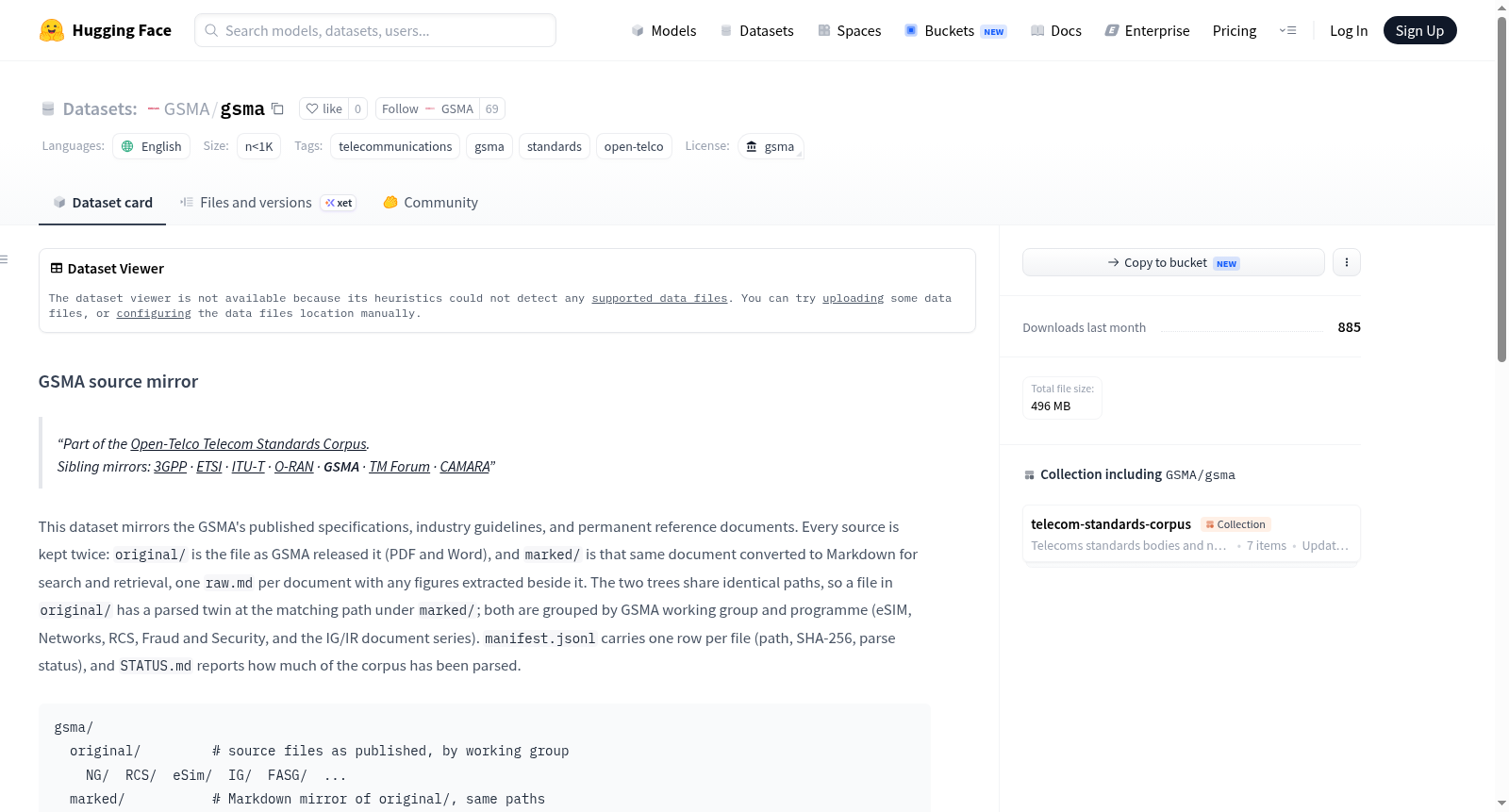
Task: Click the GSMA source mirror heading
Action: tap(118, 382)
